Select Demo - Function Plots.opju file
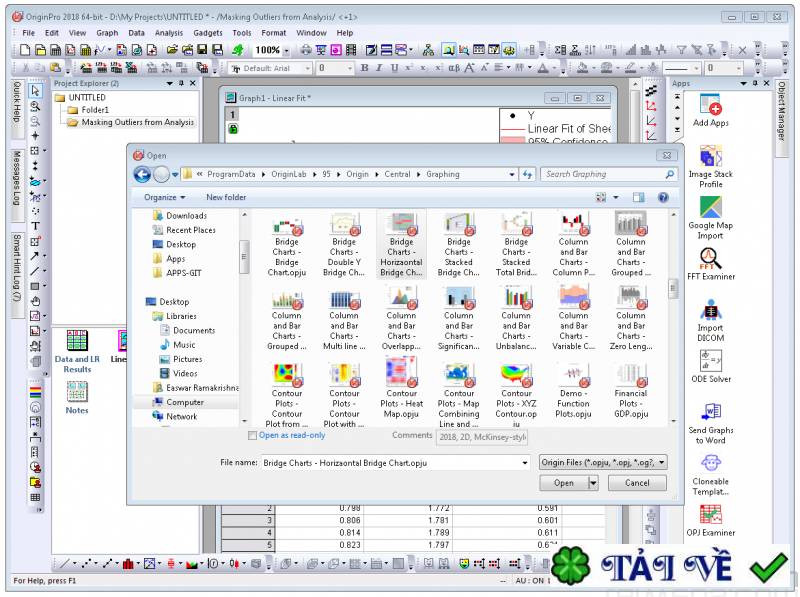The height and width of the screenshot is (597, 800). [573, 388]
